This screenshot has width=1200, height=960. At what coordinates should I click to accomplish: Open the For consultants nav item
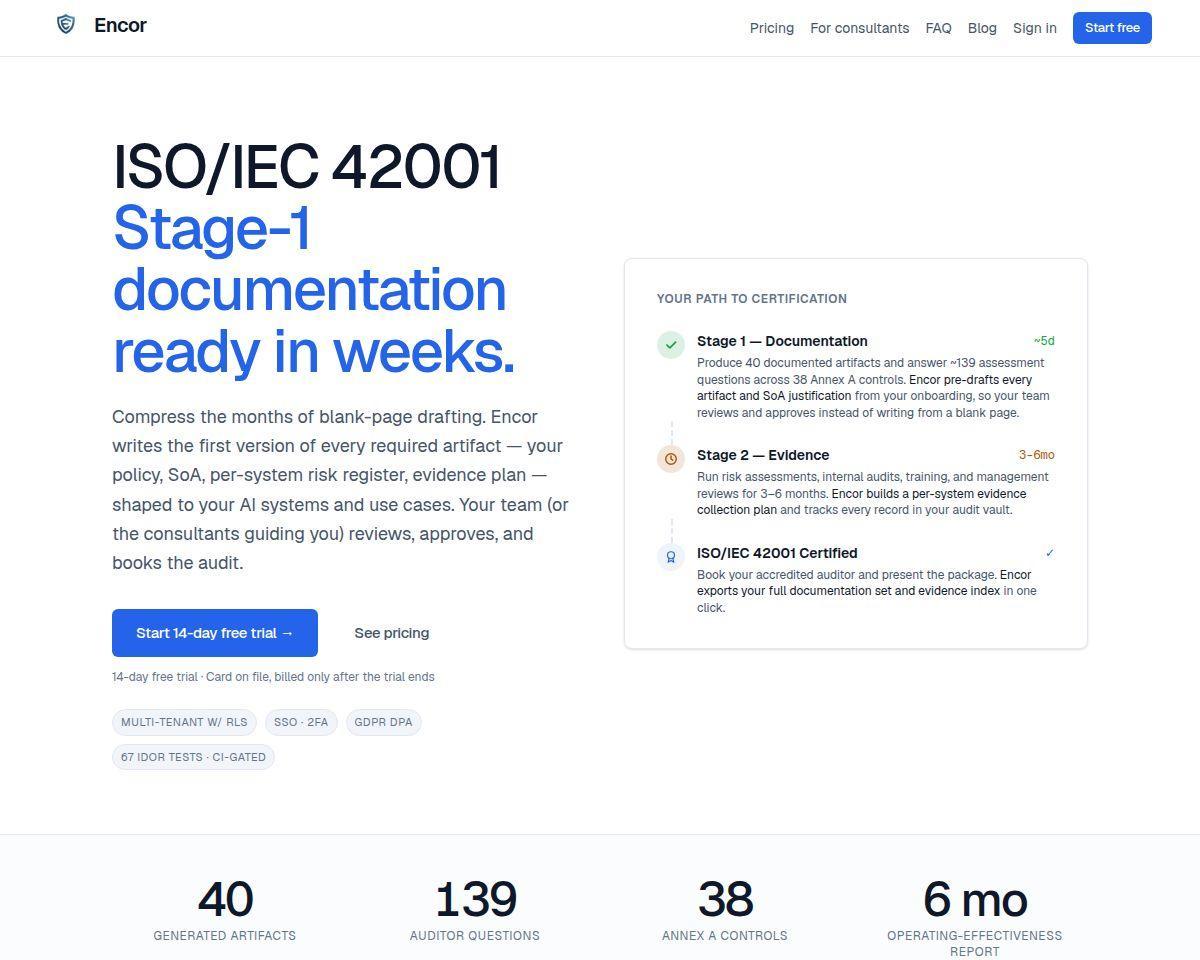860,28
